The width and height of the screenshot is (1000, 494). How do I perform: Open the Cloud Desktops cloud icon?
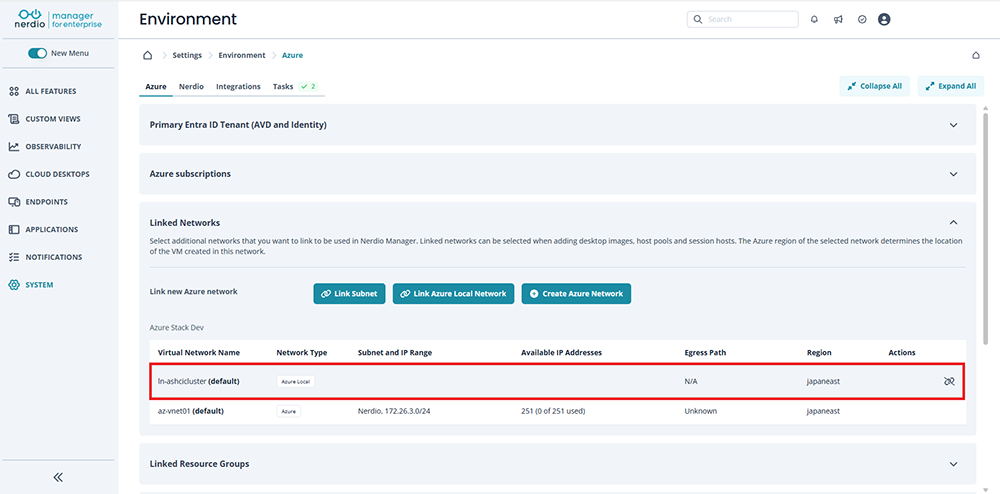(14, 174)
